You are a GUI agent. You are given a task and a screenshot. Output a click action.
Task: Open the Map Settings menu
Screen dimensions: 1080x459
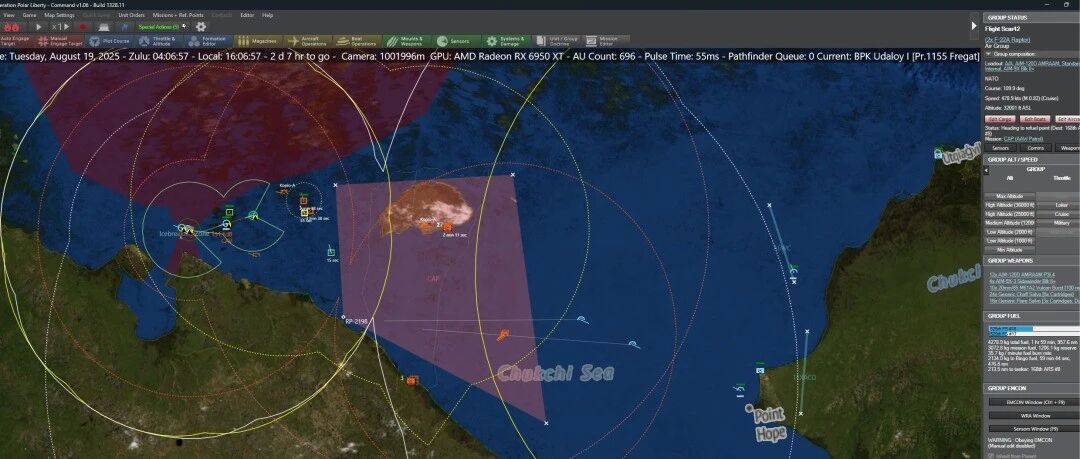[59, 14]
